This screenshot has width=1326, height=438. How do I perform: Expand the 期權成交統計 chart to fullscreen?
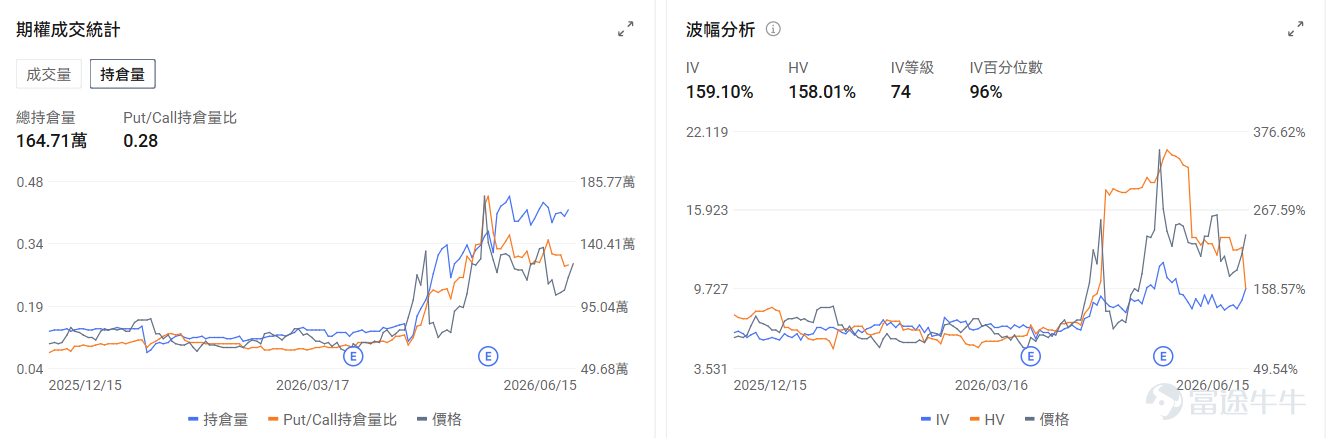pos(626,29)
